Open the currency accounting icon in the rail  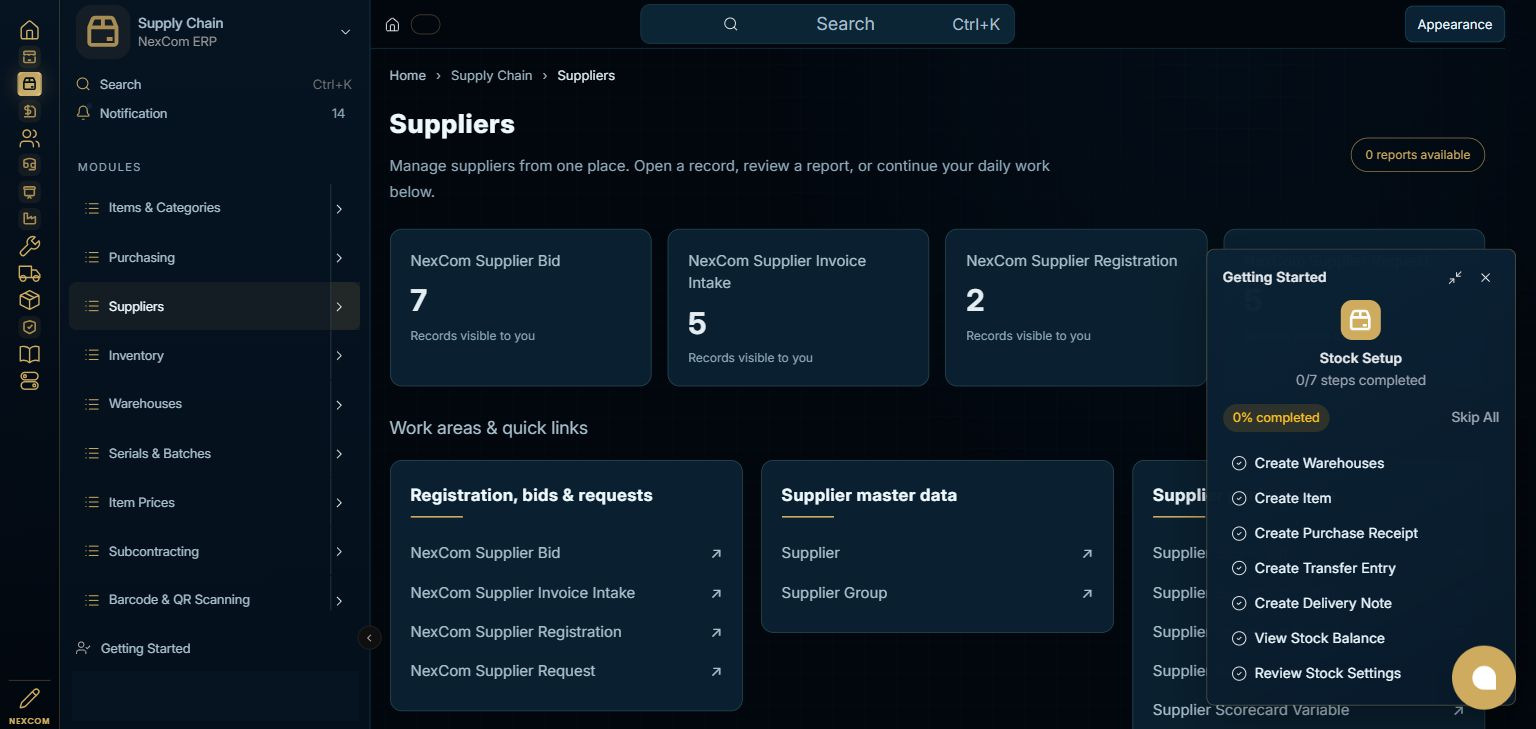[x=29, y=111]
